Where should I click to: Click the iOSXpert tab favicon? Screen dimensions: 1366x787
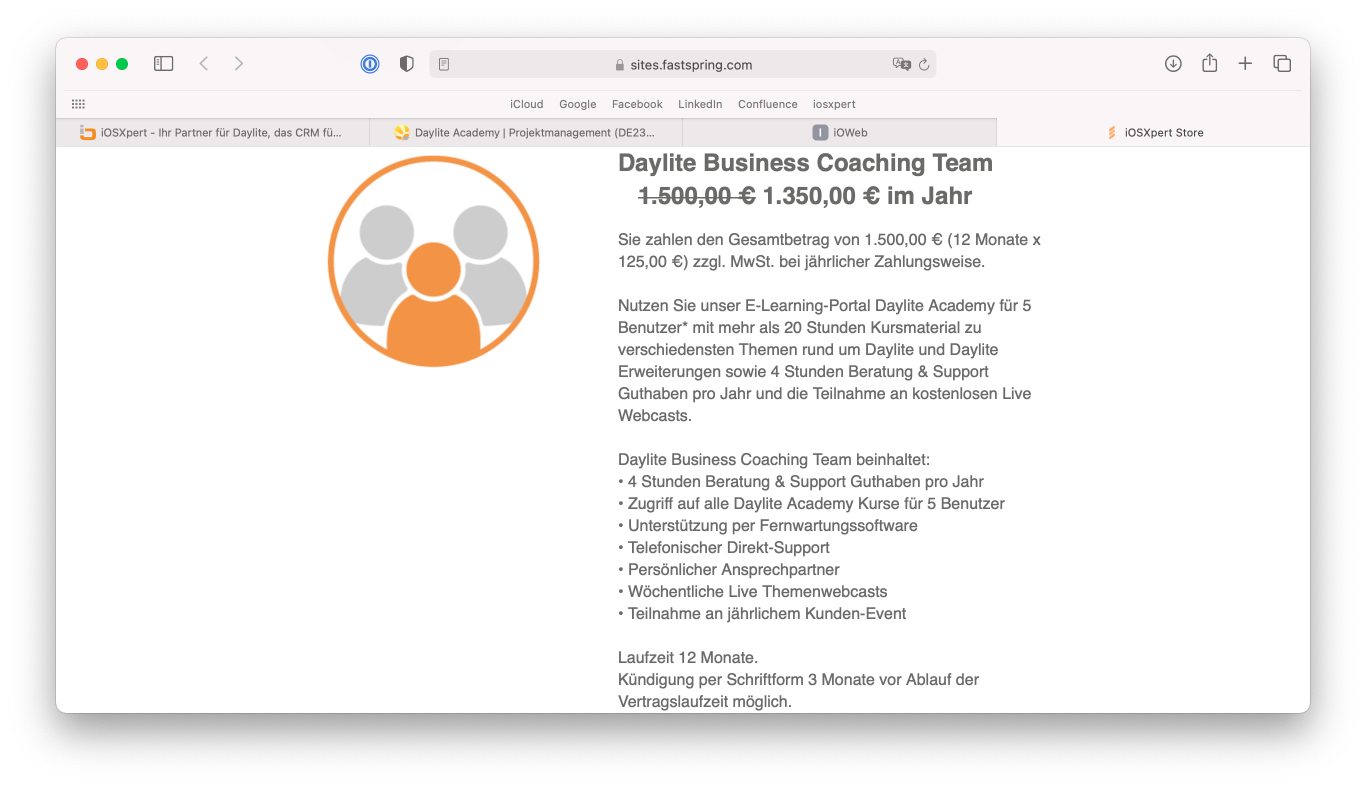(x=88, y=132)
